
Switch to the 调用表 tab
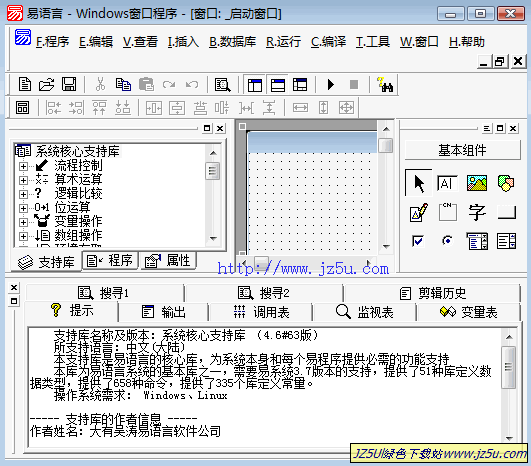coord(261,312)
